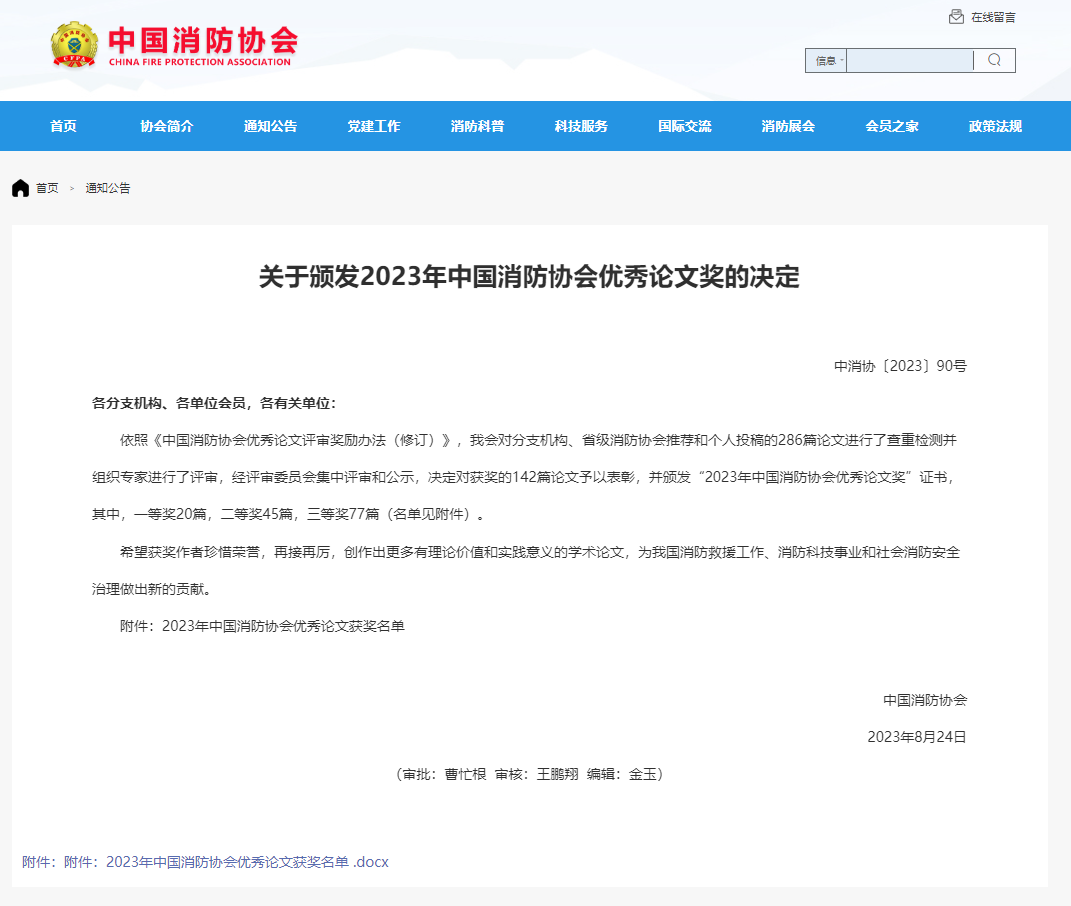Open 消防展会 menu item

(x=788, y=126)
